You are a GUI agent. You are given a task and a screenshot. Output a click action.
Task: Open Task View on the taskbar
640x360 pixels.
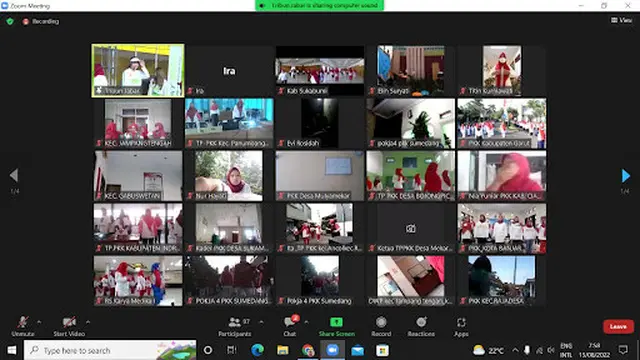tap(232, 350)
